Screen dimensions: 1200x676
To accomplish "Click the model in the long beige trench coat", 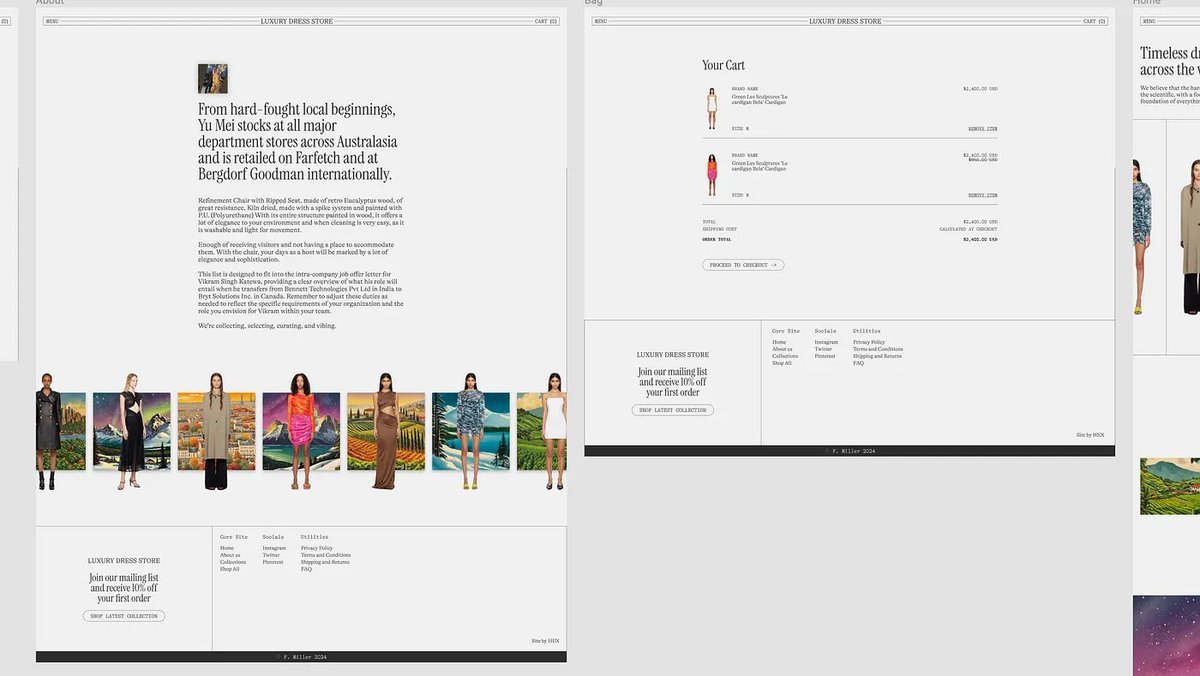I will (x=216, y=431).
